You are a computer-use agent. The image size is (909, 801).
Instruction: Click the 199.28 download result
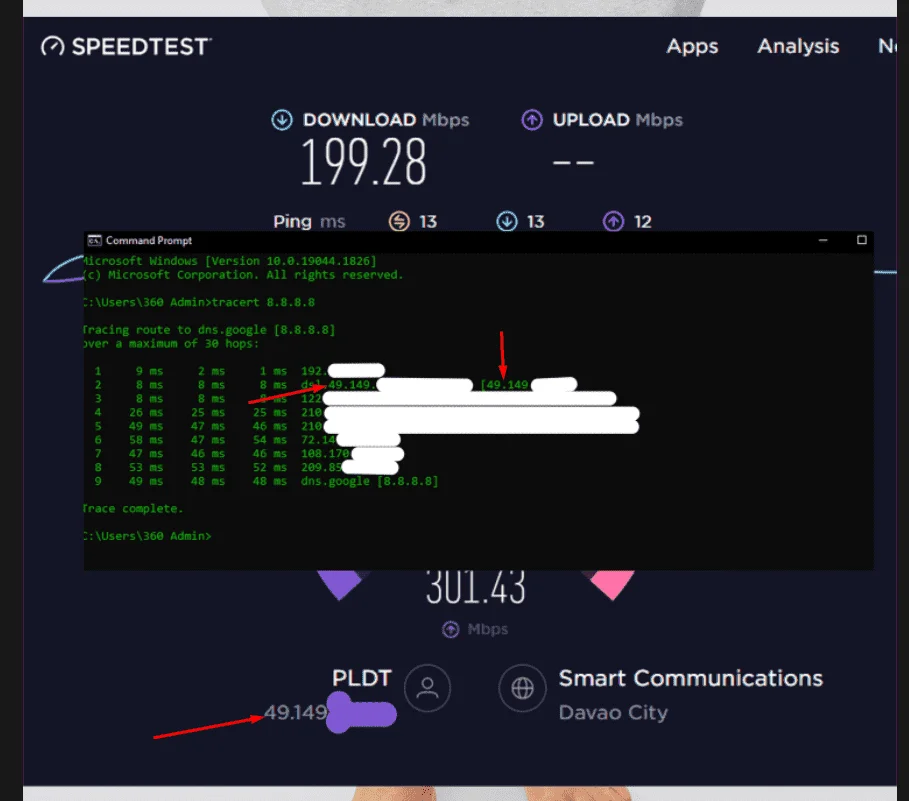coord(363,162)
